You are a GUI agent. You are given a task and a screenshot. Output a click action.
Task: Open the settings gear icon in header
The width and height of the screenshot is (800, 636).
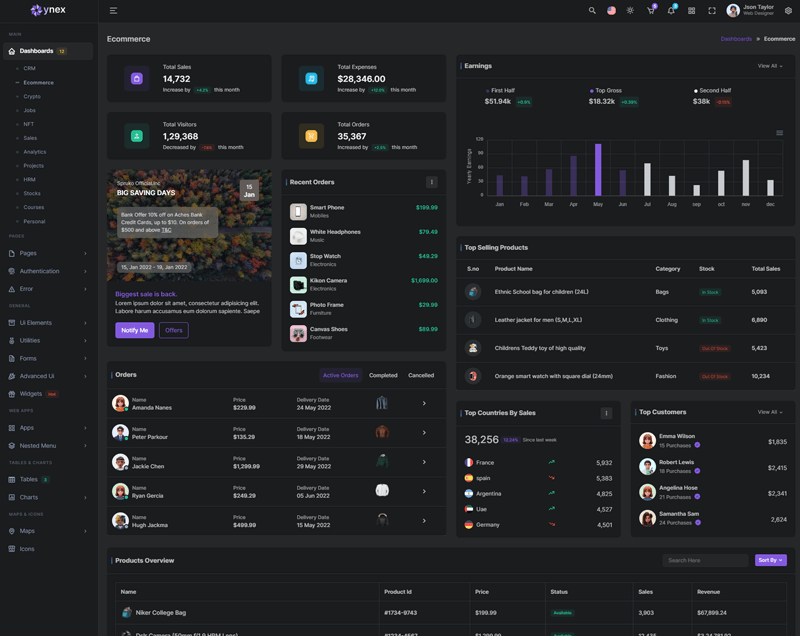pyautogui.click(x=788, y=11)
